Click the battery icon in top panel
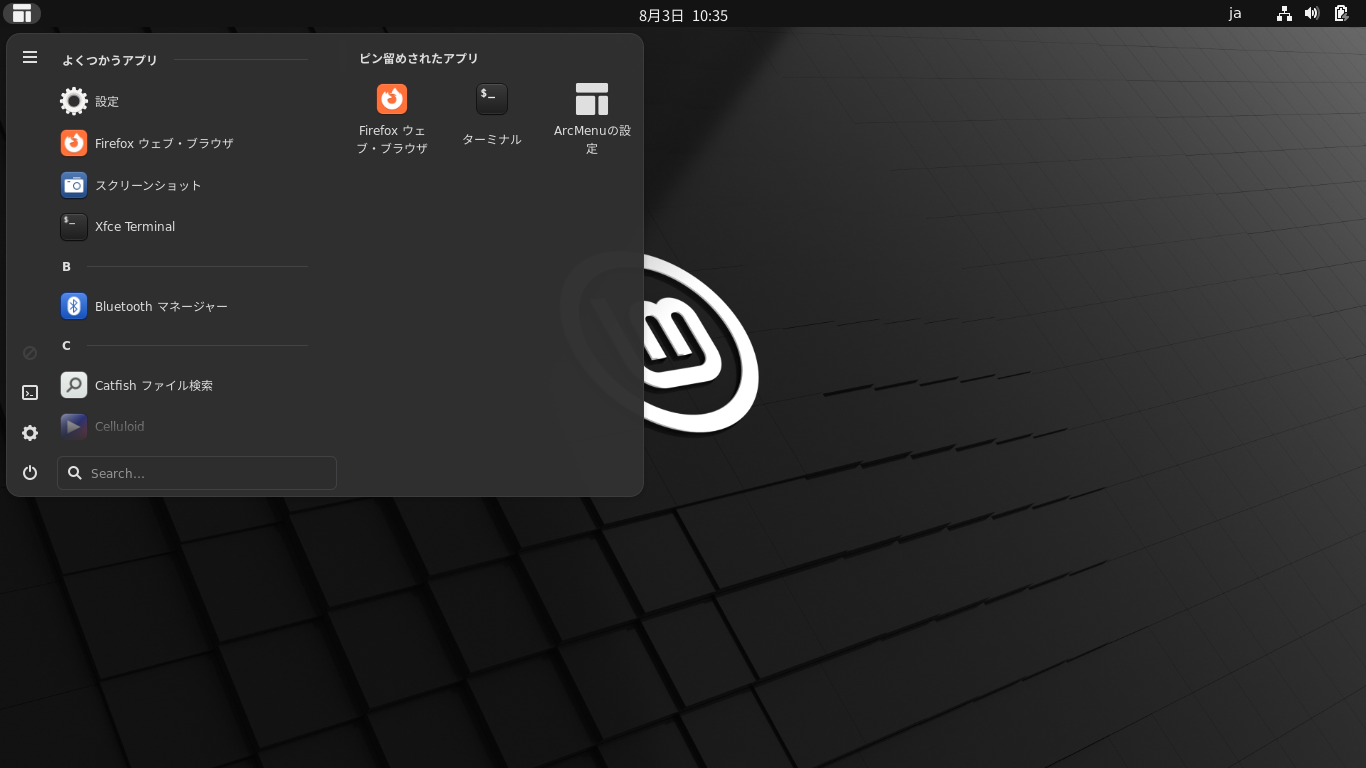Image resolution: width=1366 pixels, height=768 pixels. tap(1342, 14)
